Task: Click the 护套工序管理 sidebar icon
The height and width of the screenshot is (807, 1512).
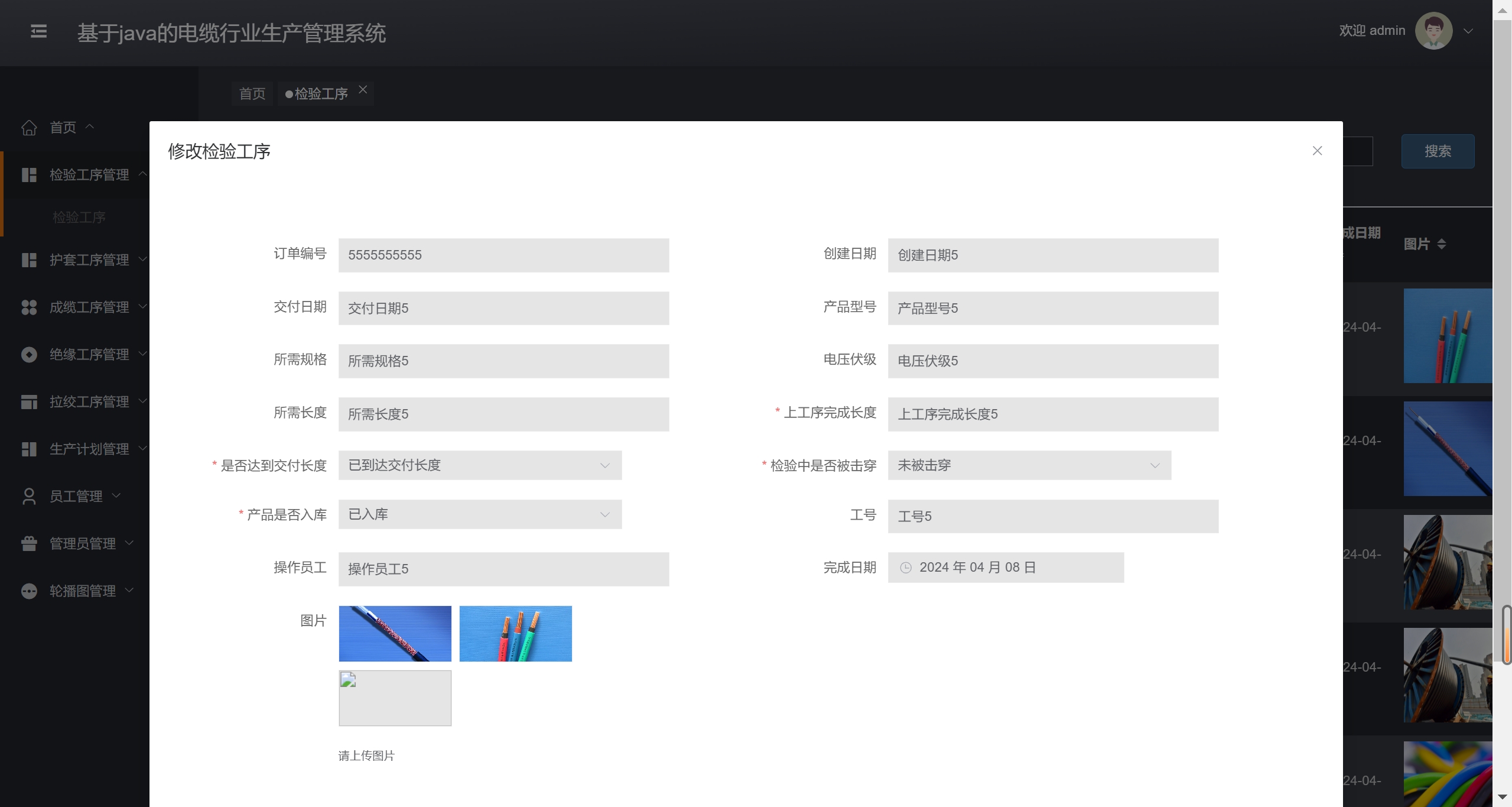Action: click(x=29, y=260)
